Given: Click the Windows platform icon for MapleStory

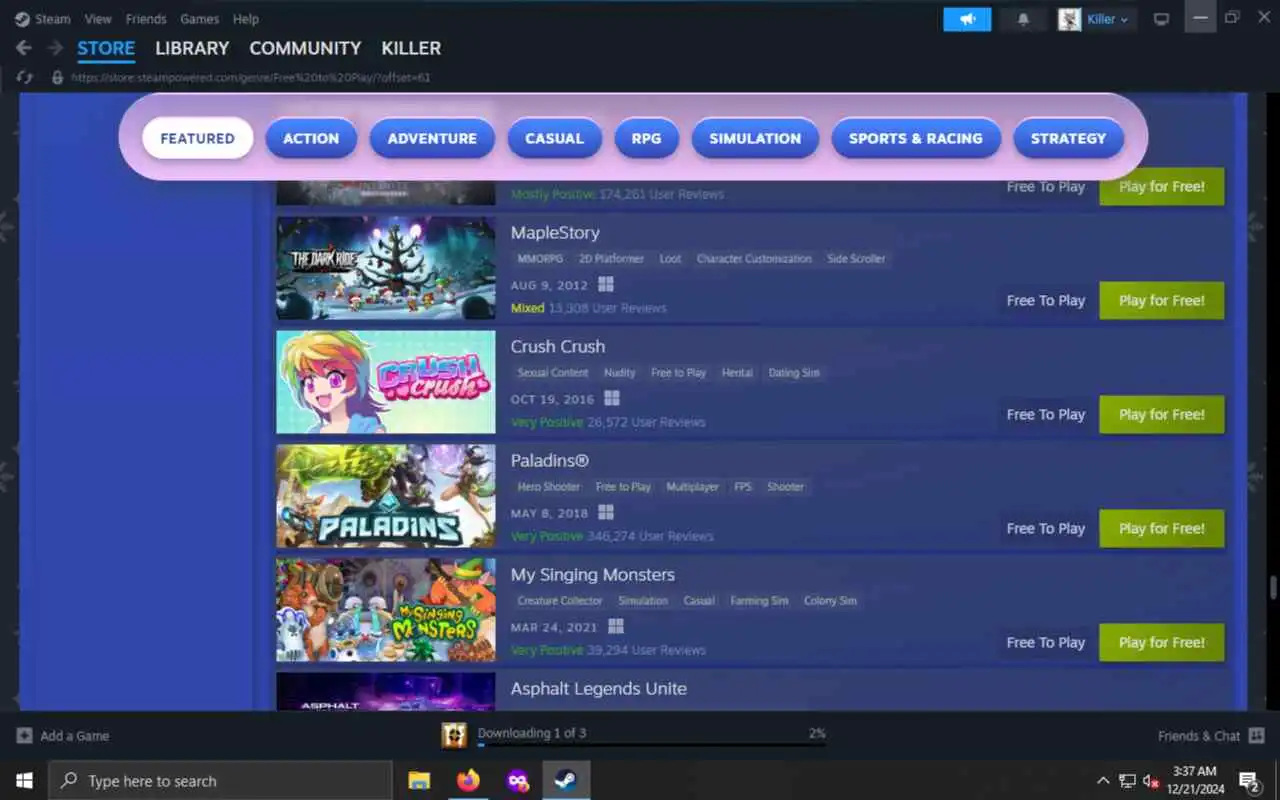Looking at the screenshot, I should point(606,285).
